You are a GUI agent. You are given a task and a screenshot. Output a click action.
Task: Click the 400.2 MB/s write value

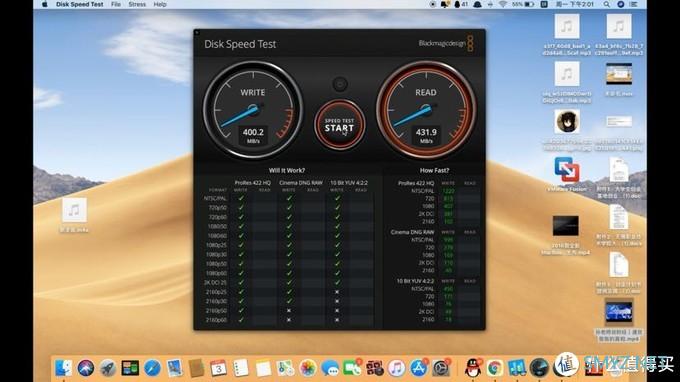coord(253,132)
